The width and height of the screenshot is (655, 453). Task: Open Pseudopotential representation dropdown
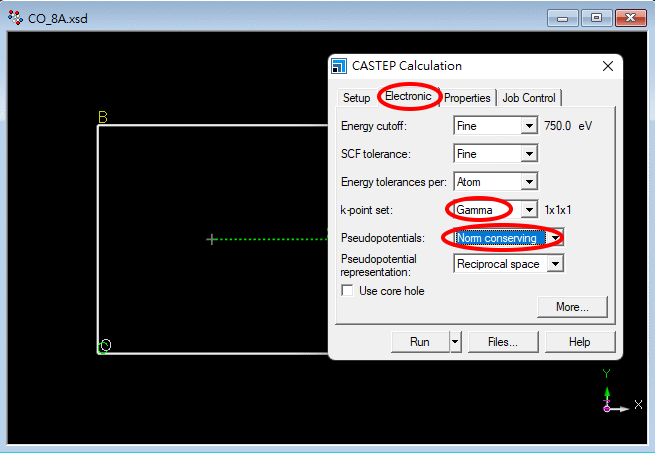[555, 265]
